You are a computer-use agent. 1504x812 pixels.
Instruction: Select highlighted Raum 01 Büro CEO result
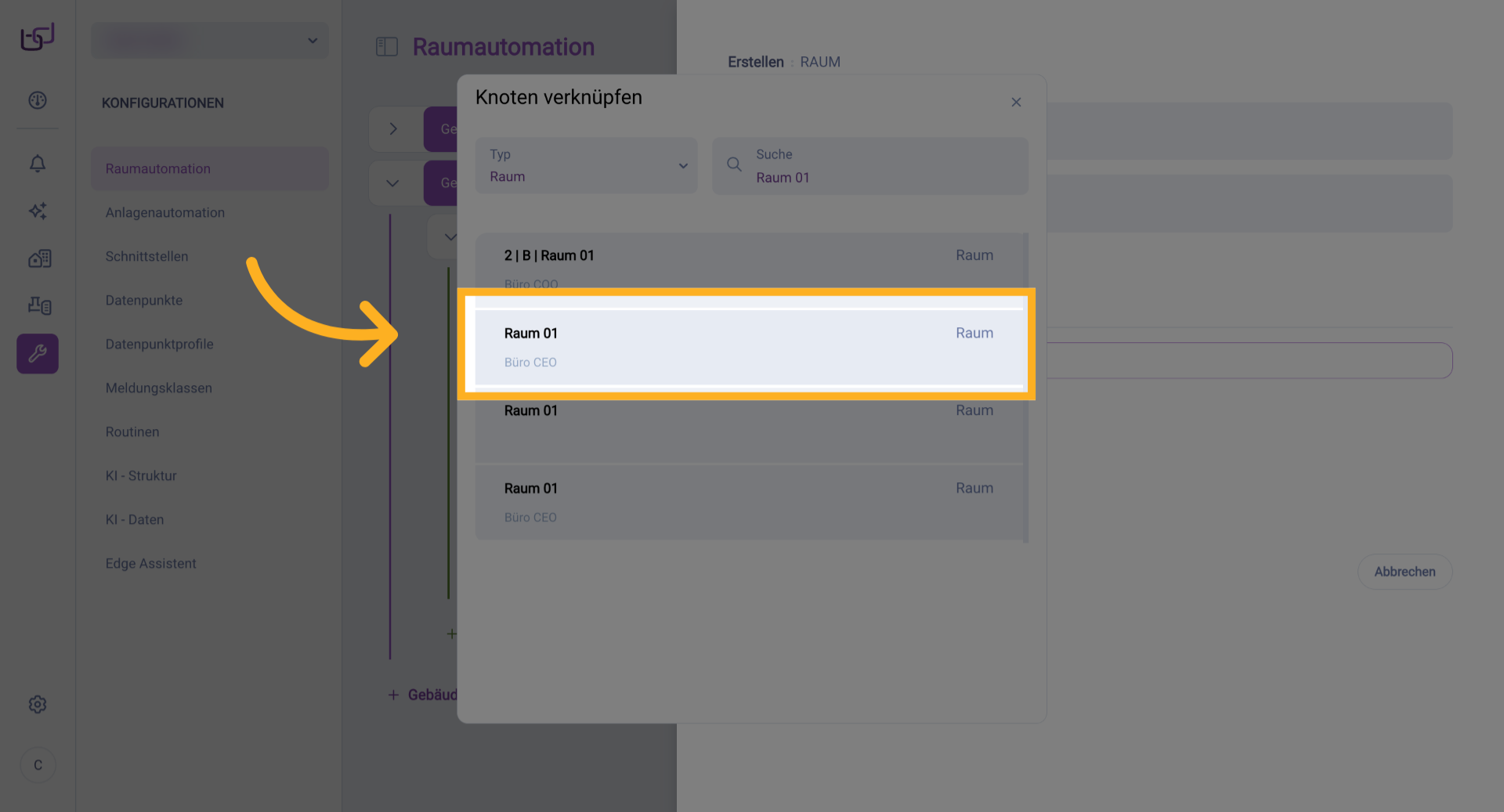coord(749,347)
